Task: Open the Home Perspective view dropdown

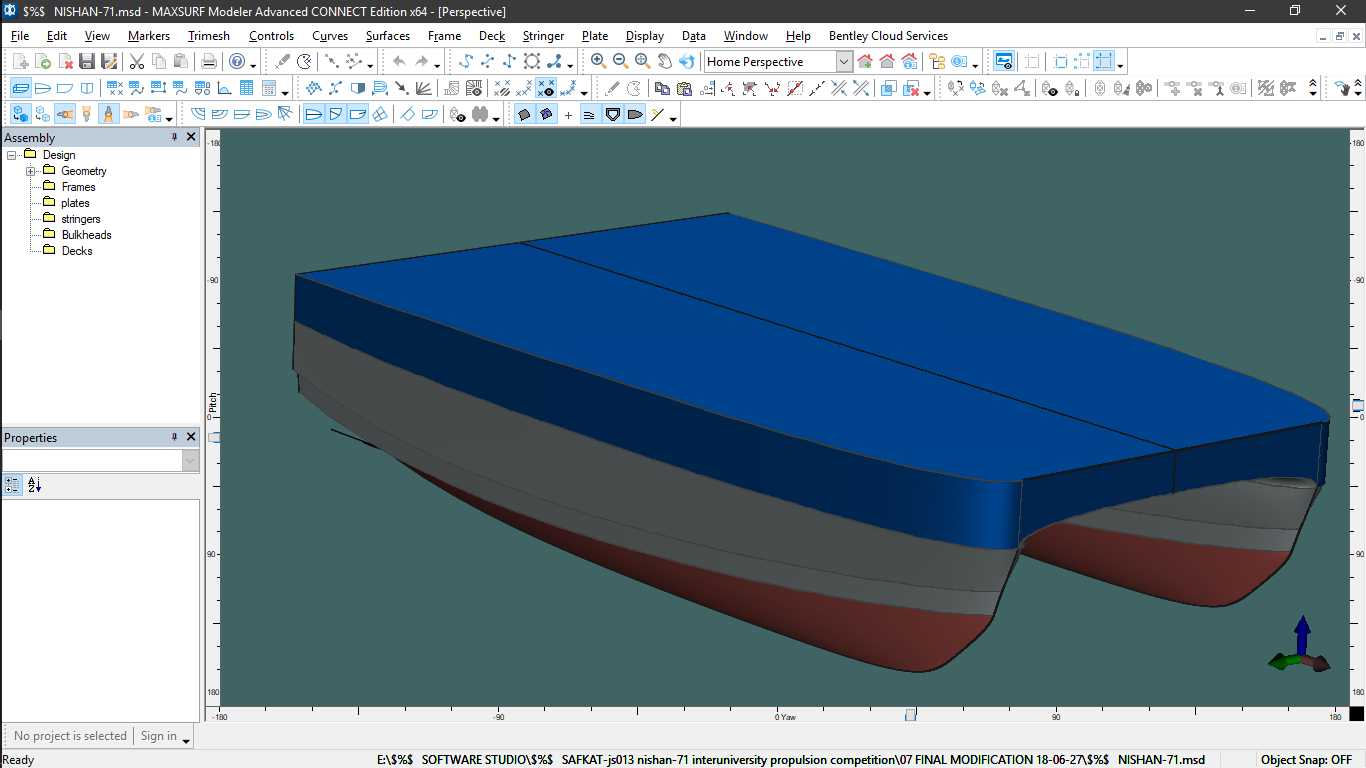Action: tap(844, 62)
